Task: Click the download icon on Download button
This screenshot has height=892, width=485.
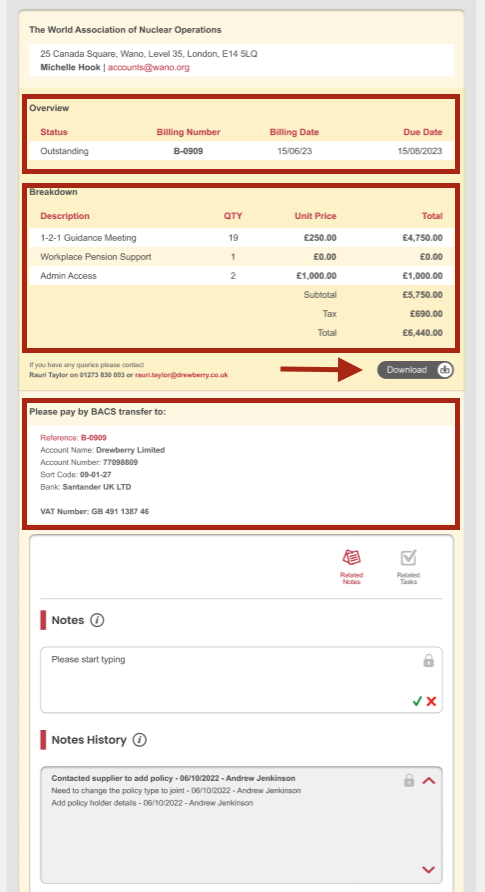Action: point(445,370)
